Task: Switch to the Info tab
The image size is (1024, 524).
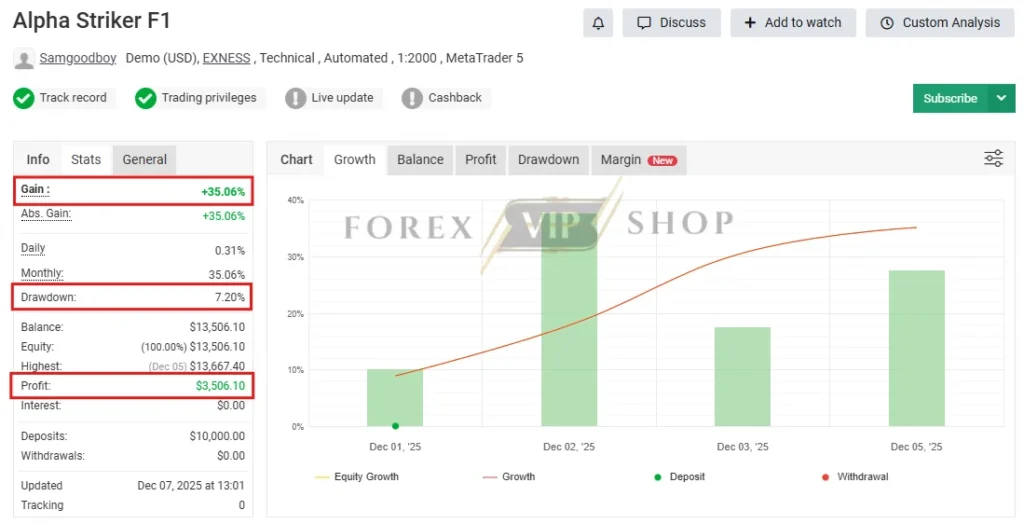Action: (x=38, y=159)
